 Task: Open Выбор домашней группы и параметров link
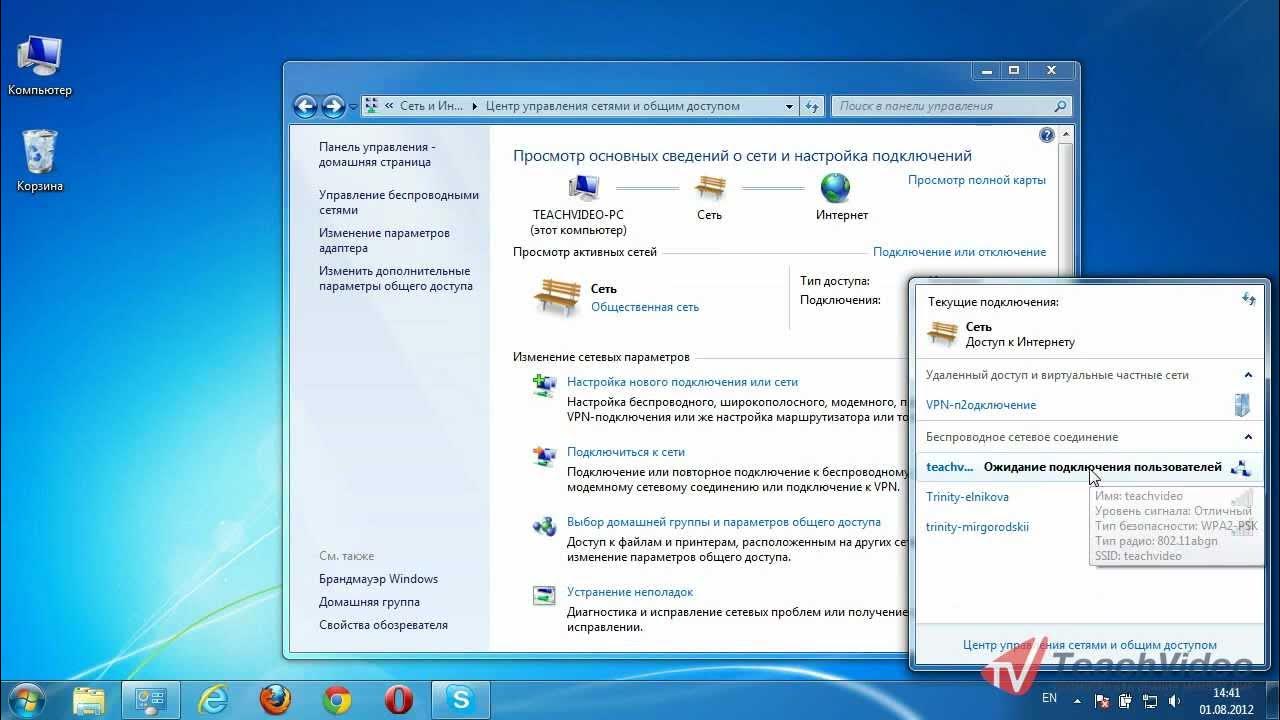click(x=724, y=522)
